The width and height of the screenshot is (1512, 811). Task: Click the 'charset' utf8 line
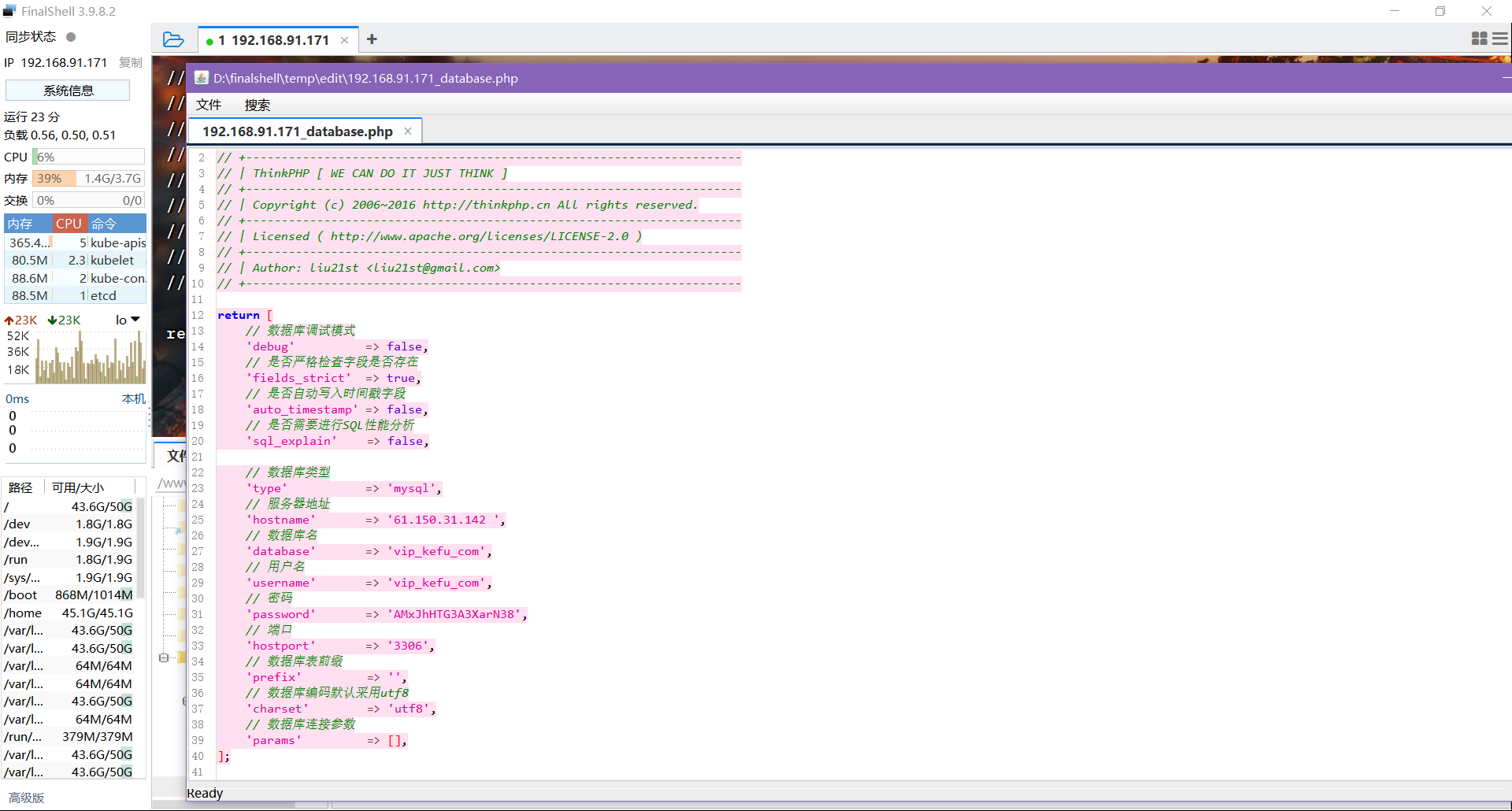[341, 709]
